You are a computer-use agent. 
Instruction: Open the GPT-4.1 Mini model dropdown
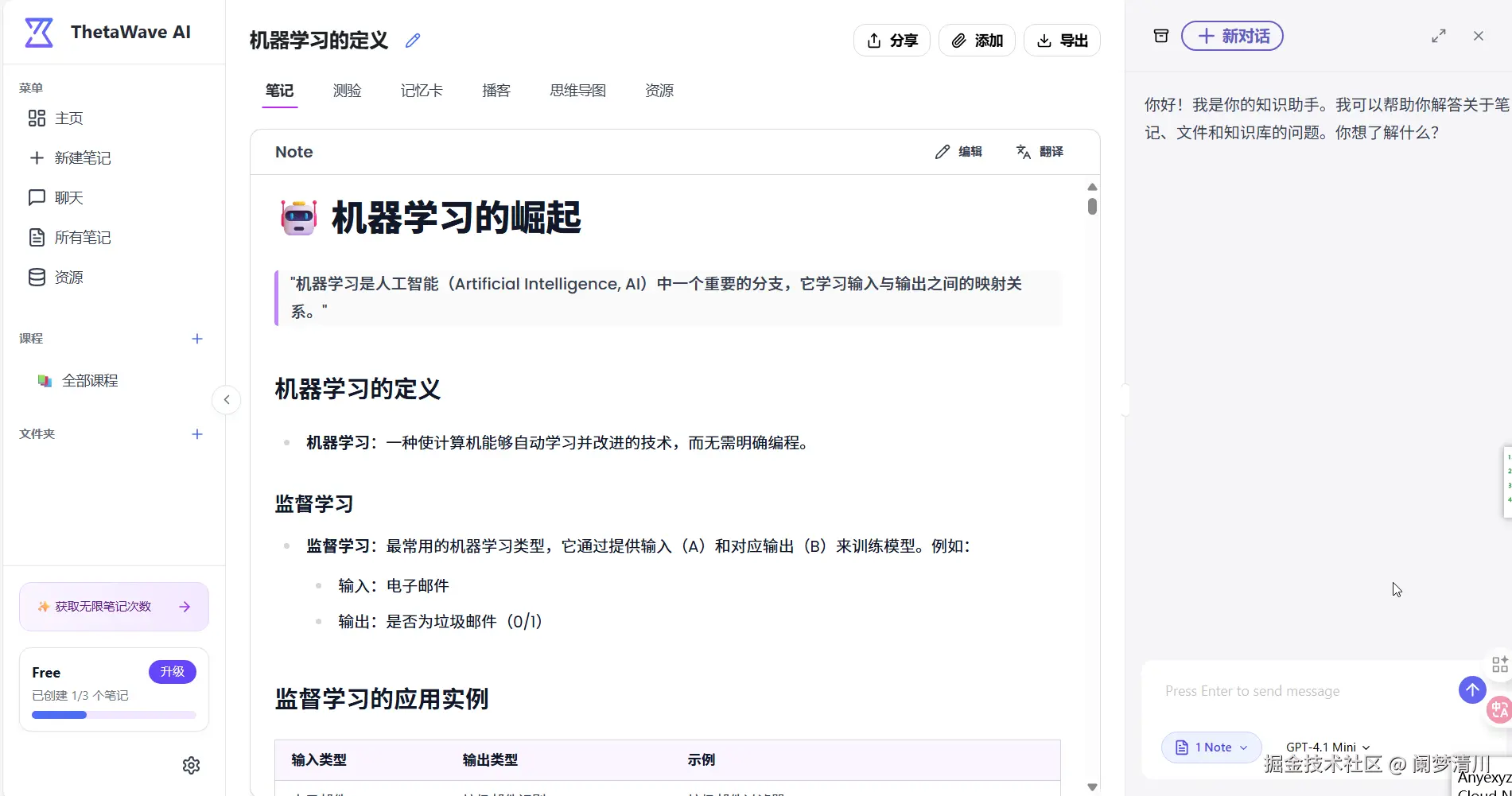coord(1327,747)
